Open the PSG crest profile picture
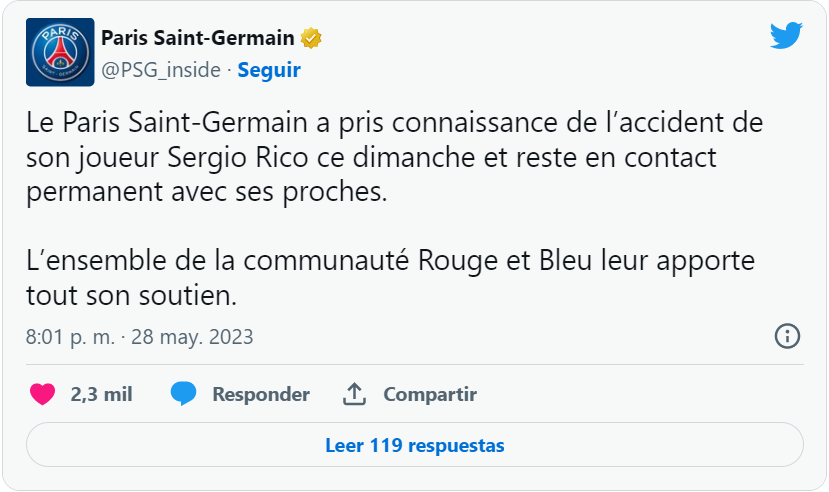The width and height of the screenshot is (829, 492). [x=60, y=52]
